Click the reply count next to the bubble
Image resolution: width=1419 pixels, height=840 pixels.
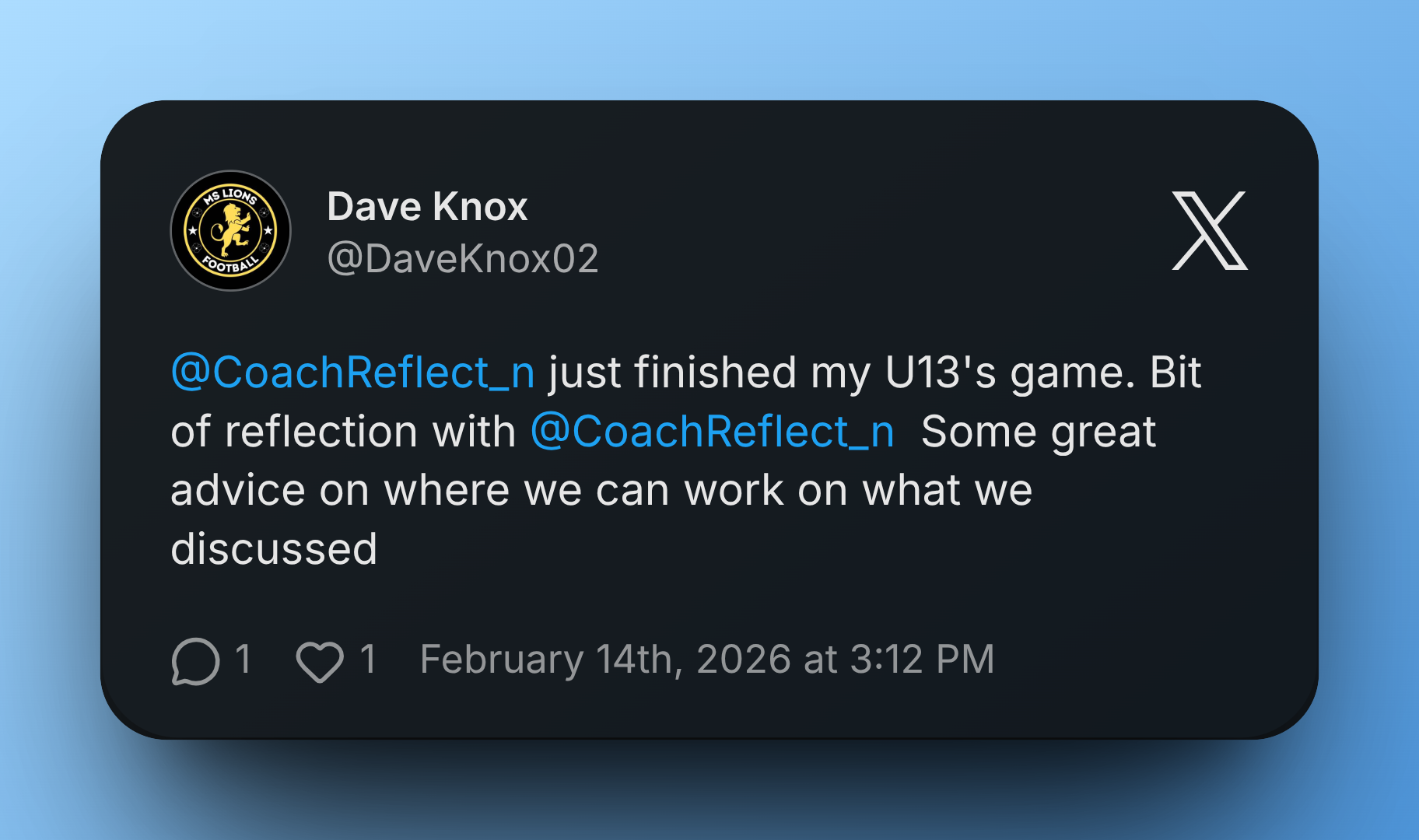tap(243, 660)
